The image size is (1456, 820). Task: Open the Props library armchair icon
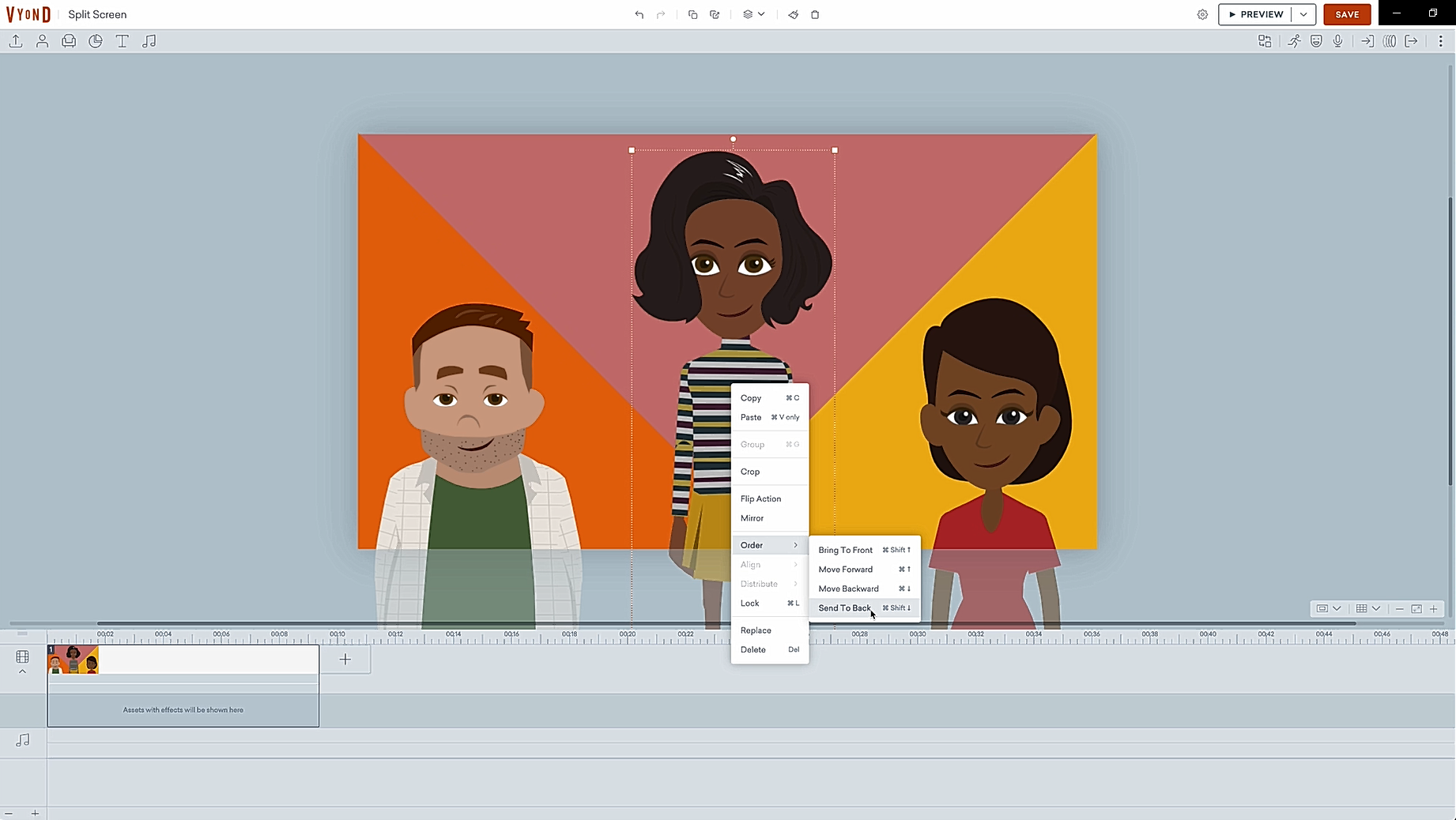[69, 41]
